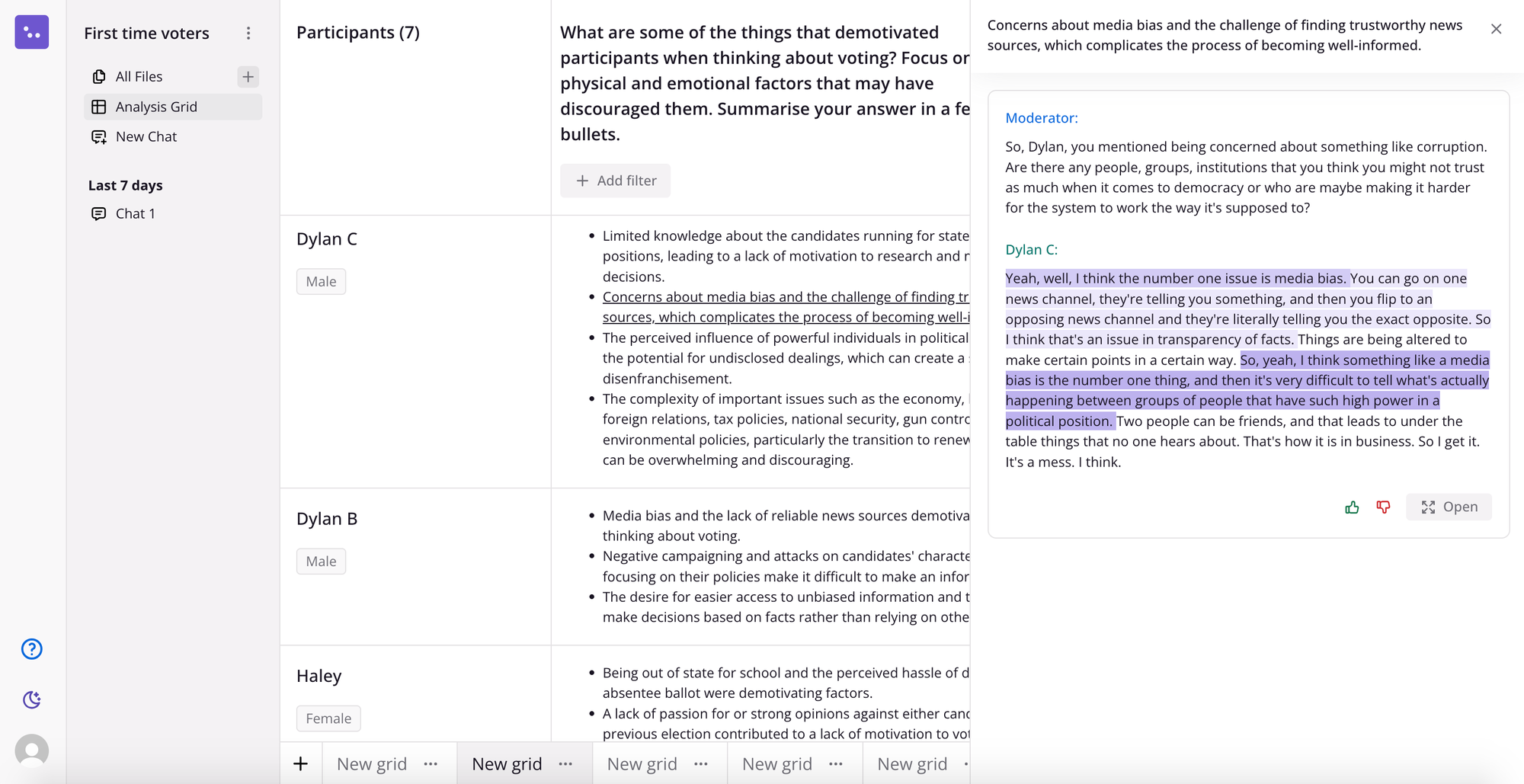
Task: Select Analysis Grid in the sidebar
Action: (173, 107)
